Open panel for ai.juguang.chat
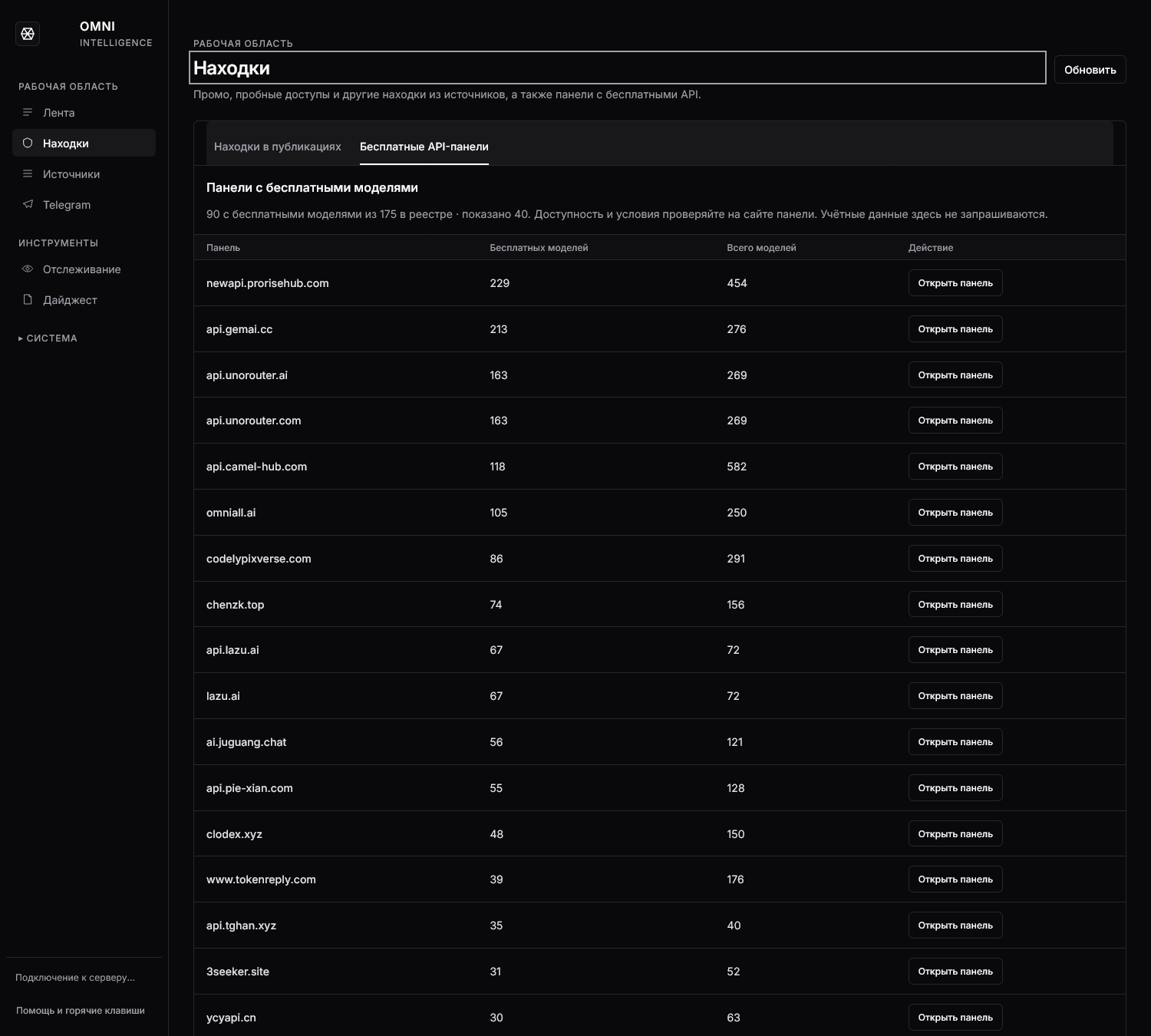1151x1036 pixels. (x=955, y=742)
